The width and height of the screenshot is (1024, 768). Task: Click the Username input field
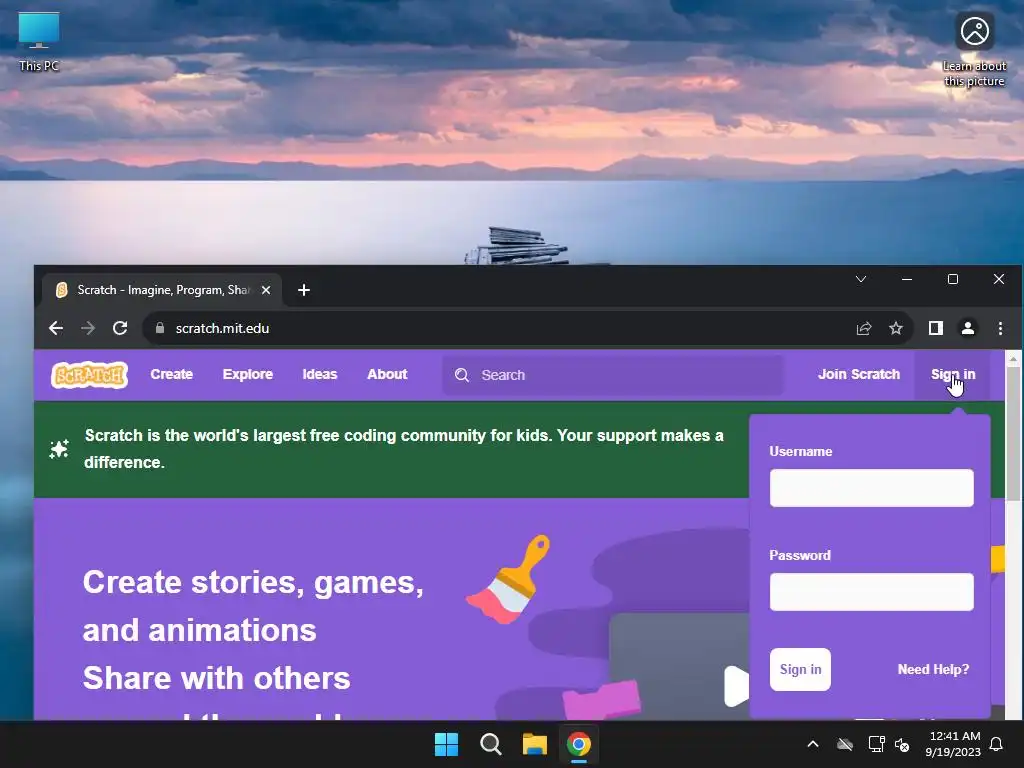871,488
